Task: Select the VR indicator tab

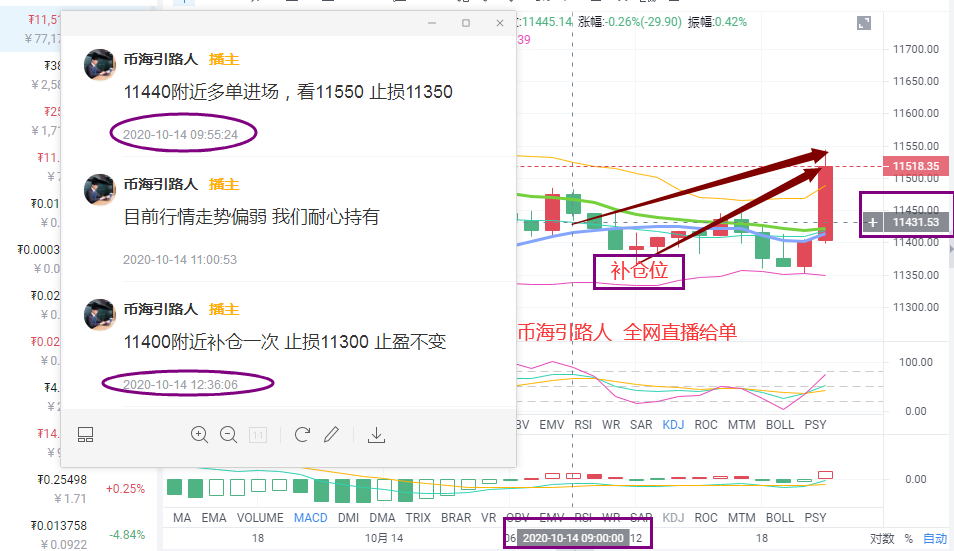Action: tap(488, 518)
